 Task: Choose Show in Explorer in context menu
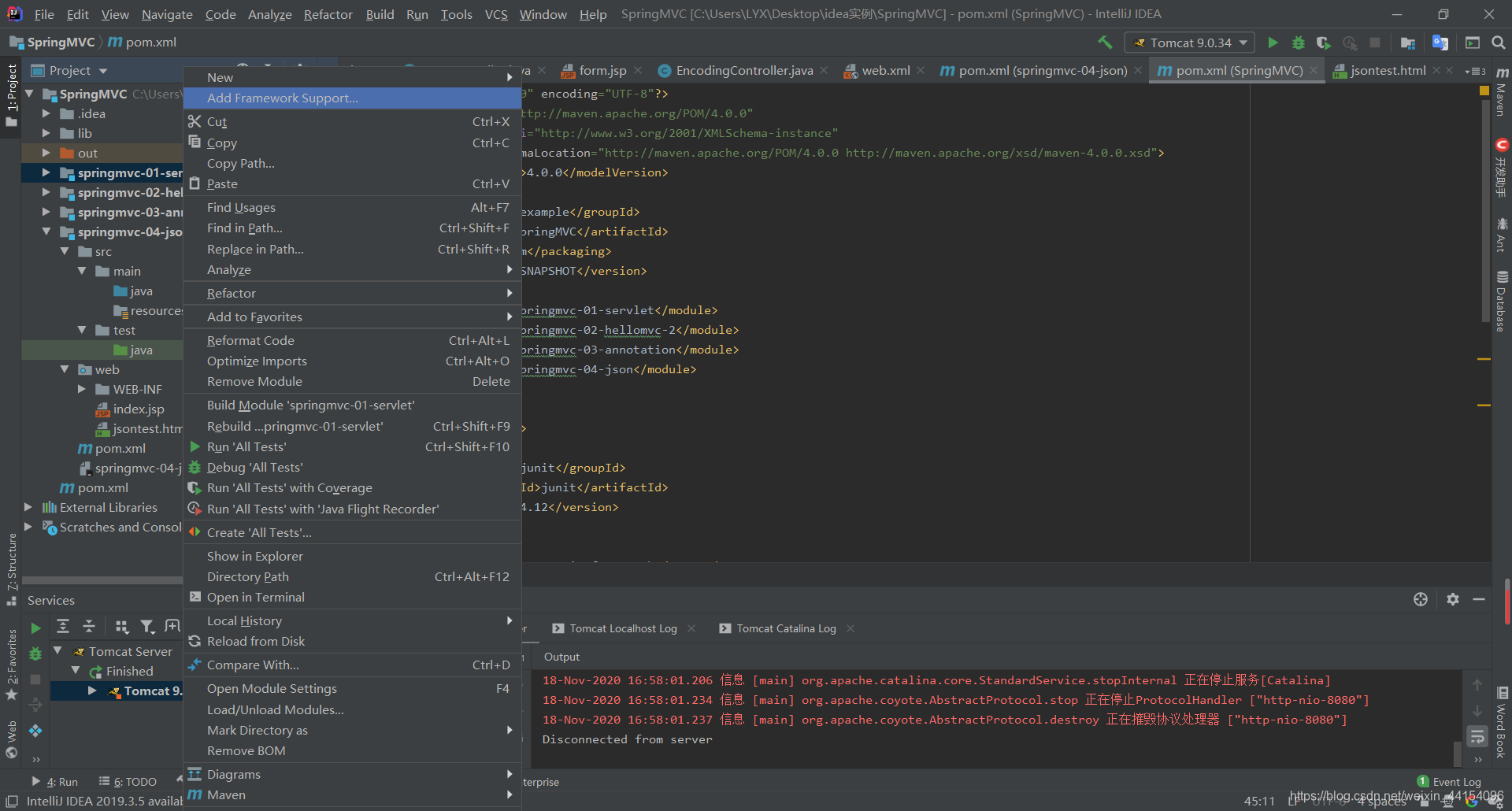click(352, 556)
